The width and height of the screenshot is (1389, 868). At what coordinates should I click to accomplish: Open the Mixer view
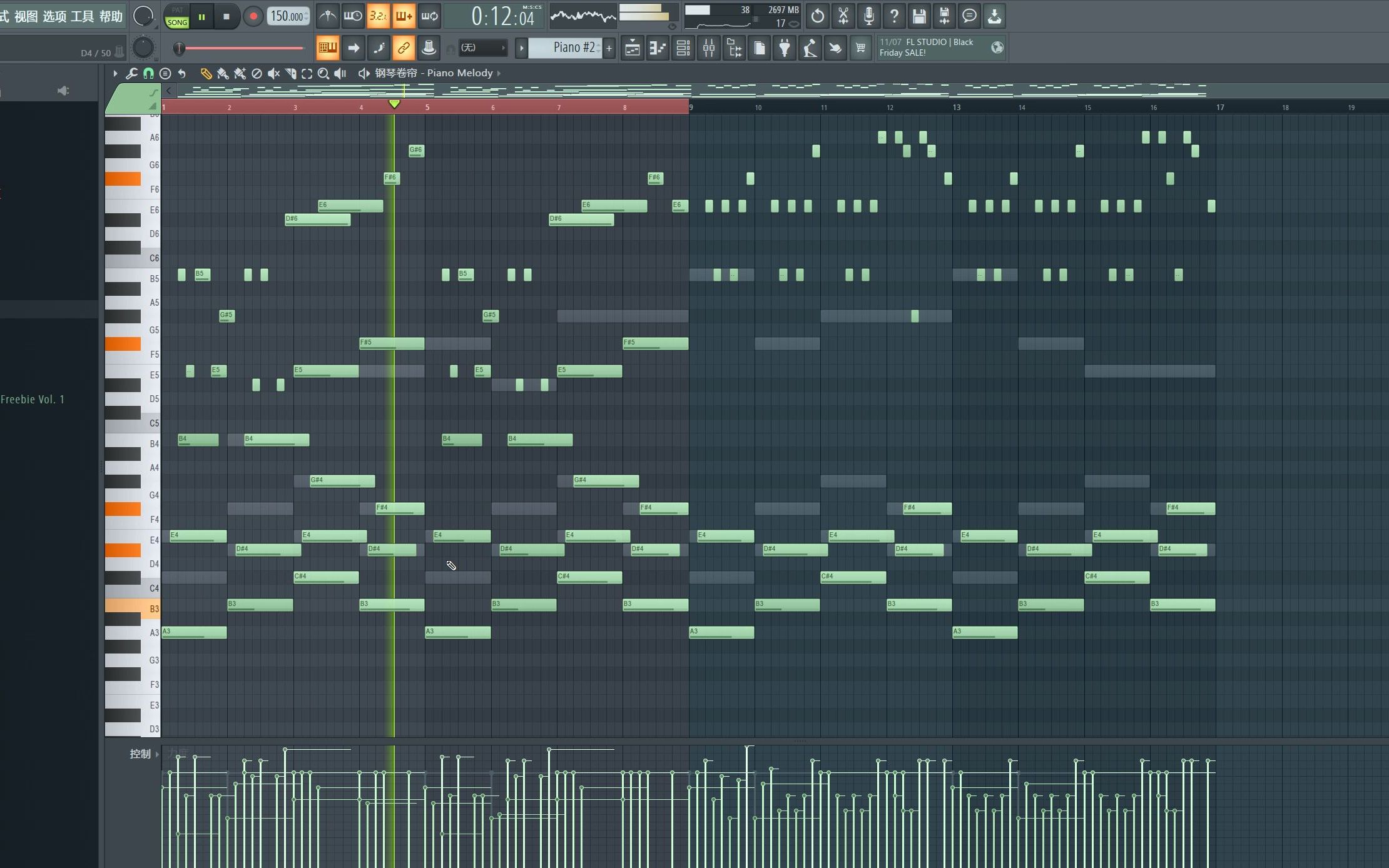coord(709,48)
